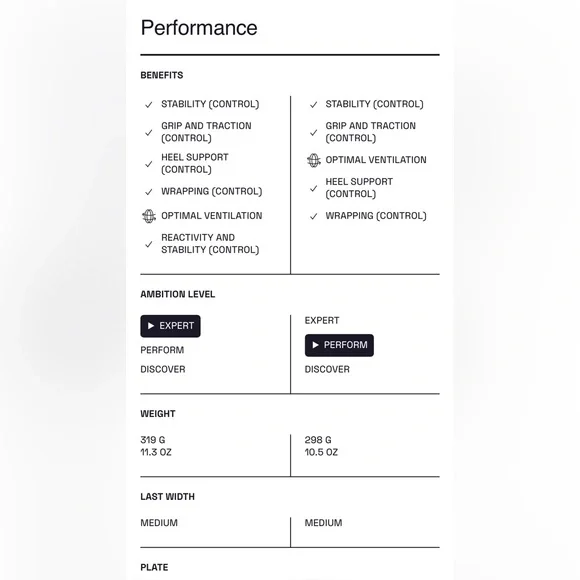580x580 pixels.
Task: Click checkmark next to Reactivity and Stability
Action: [149, 244]
